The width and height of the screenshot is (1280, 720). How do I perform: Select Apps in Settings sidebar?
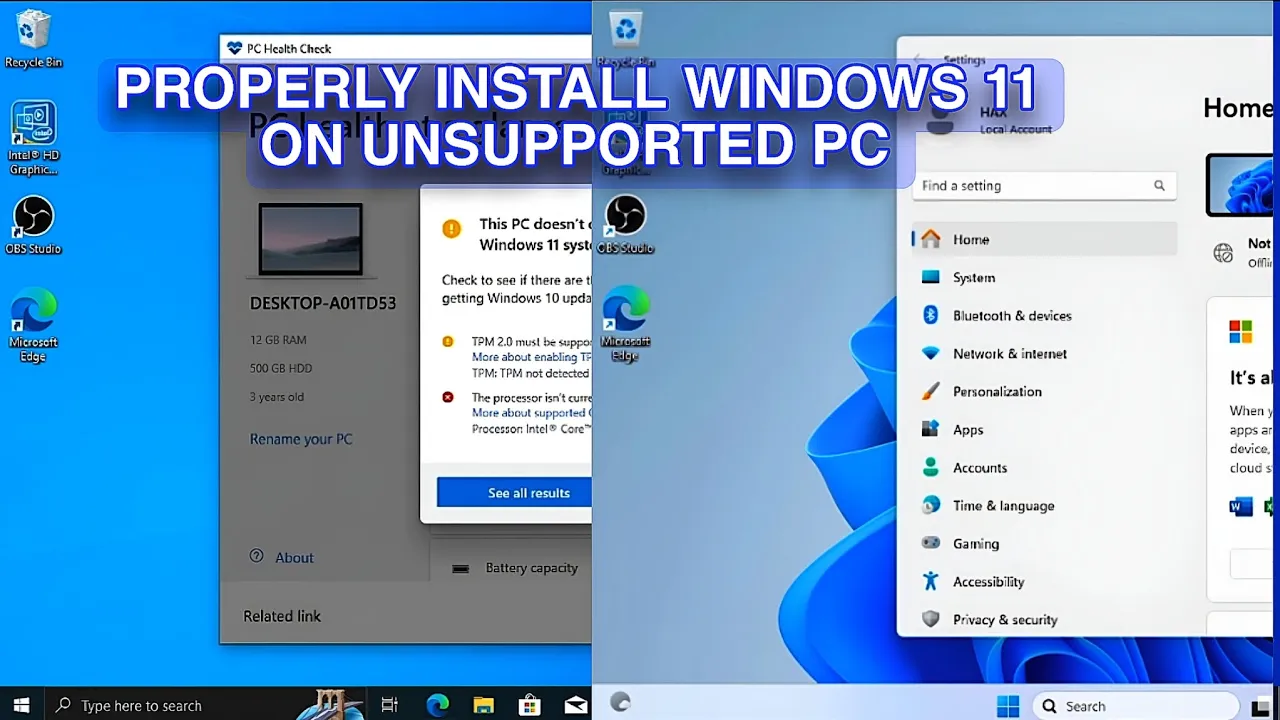click(x=1044, y=429)
